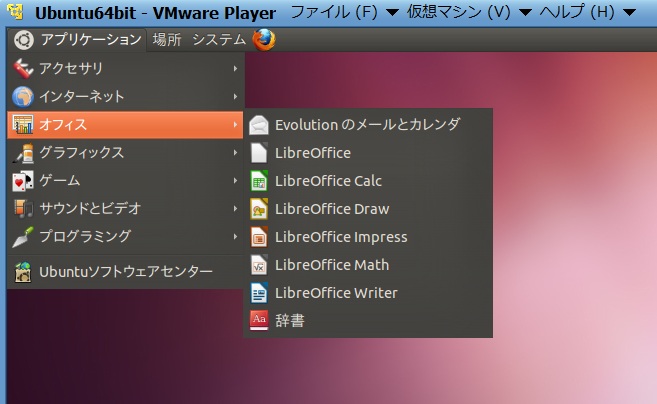Click the VMware Player title bar icon
This screenshot has height=404, width=657.
pos(15,12)
